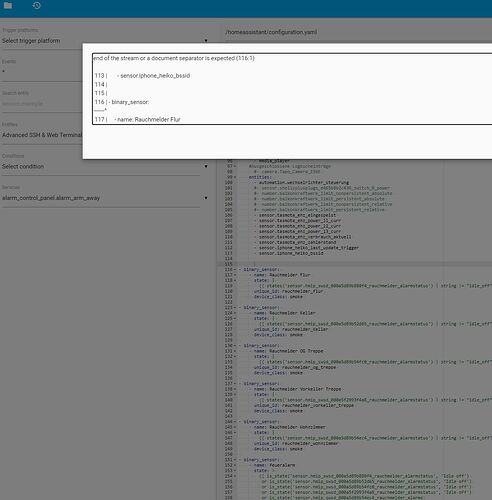Viewport: 492px width, 500px height.
Task: Click the Events input field
Action: point(42,72)
